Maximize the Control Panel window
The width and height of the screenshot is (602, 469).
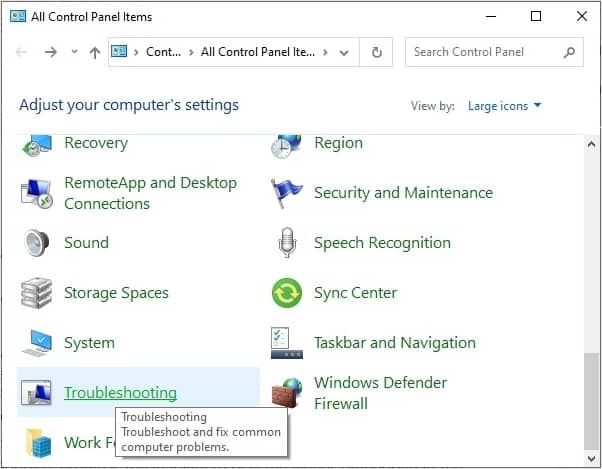pyautogui.click(x=536, y=16)
